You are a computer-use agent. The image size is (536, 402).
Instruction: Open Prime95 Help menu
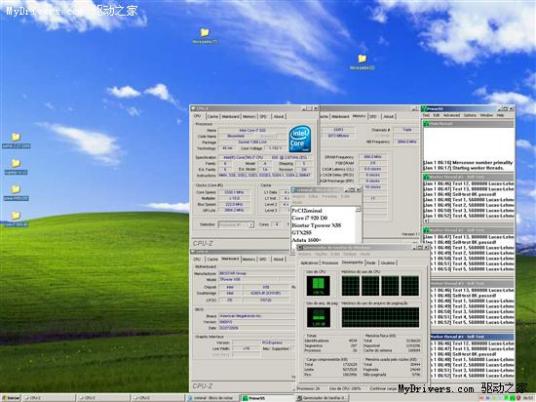coord(500,116)
